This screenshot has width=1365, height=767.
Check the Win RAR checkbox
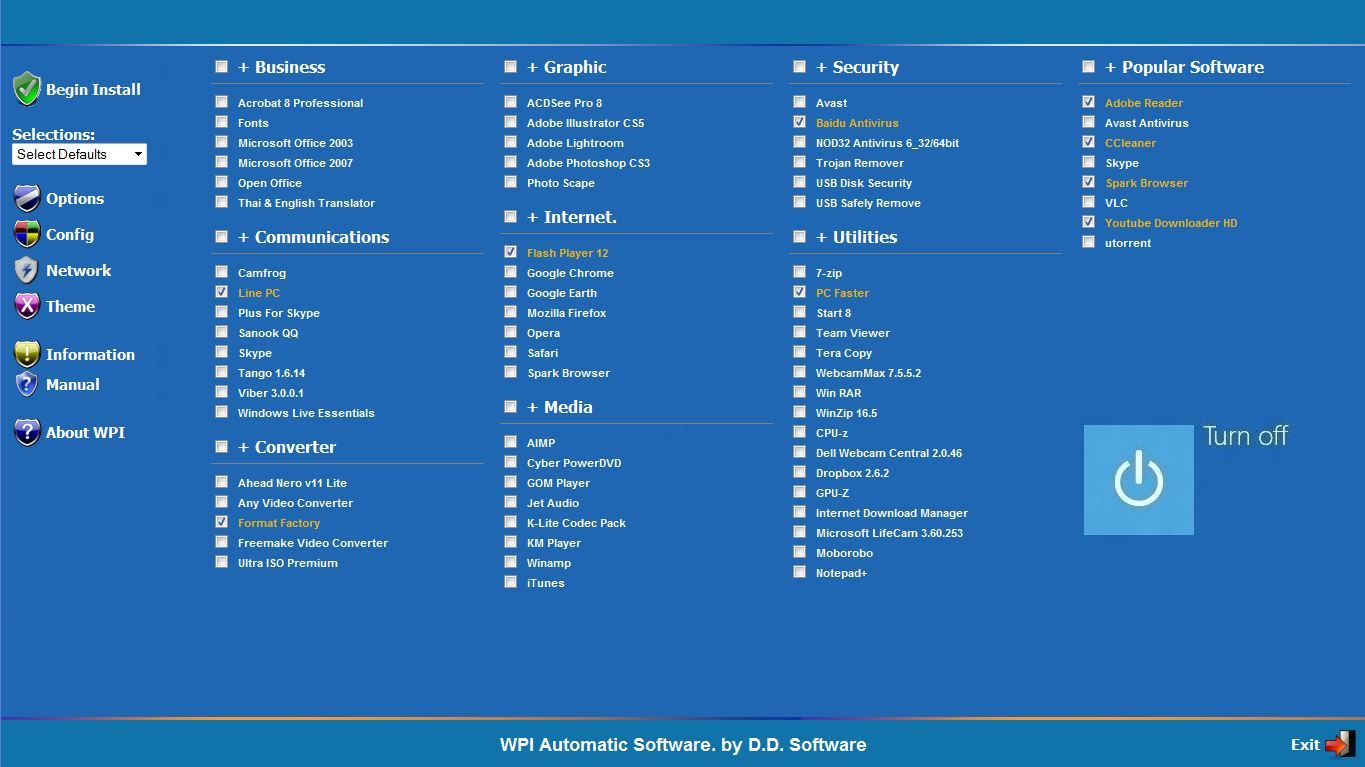[x=800, y=392]
